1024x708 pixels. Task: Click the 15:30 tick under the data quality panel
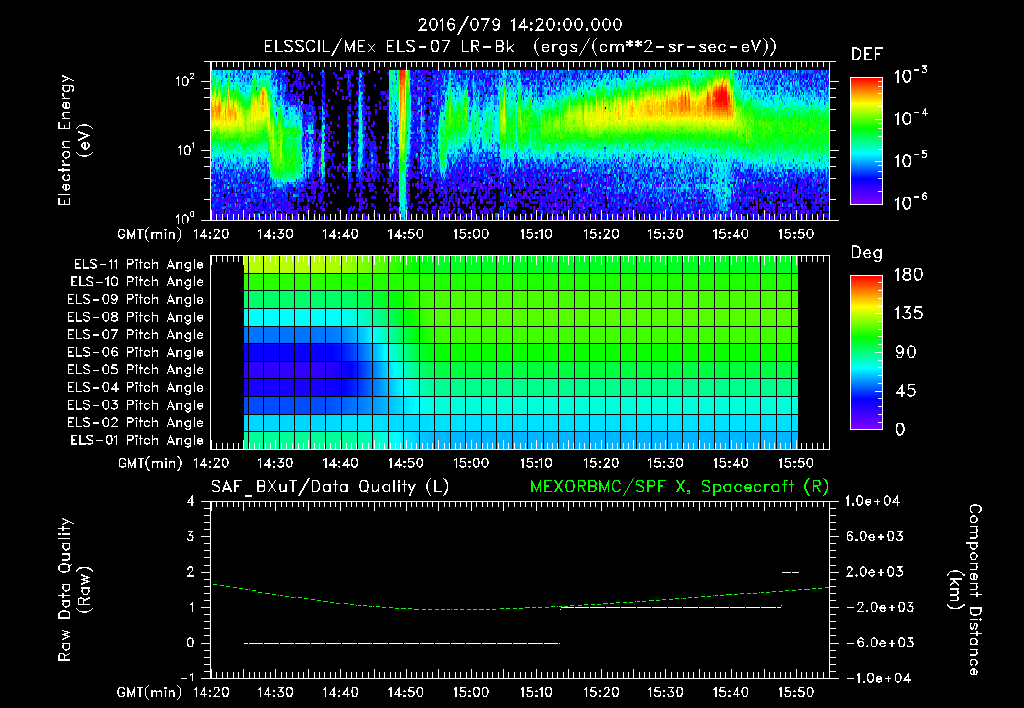tap(665, 692)
